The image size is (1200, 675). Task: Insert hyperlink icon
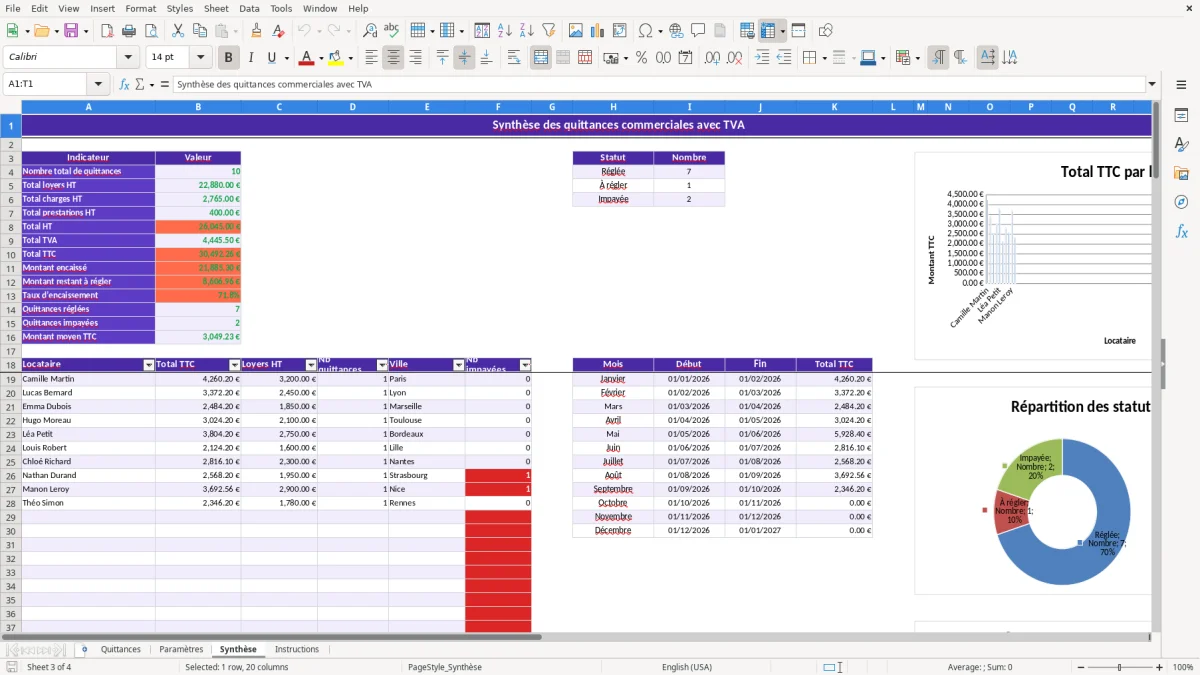(676, 31)
